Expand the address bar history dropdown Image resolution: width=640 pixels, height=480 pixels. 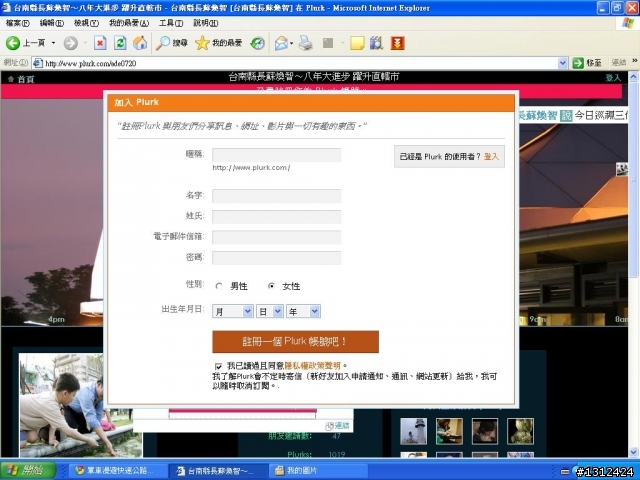pos(562,63)
